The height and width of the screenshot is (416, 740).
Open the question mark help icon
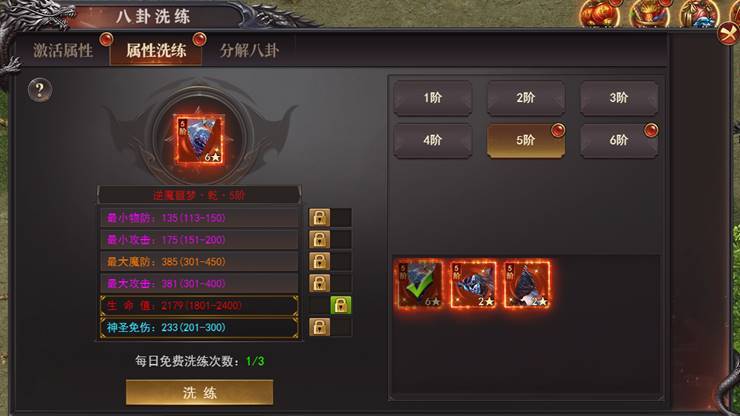pos(40,89)
